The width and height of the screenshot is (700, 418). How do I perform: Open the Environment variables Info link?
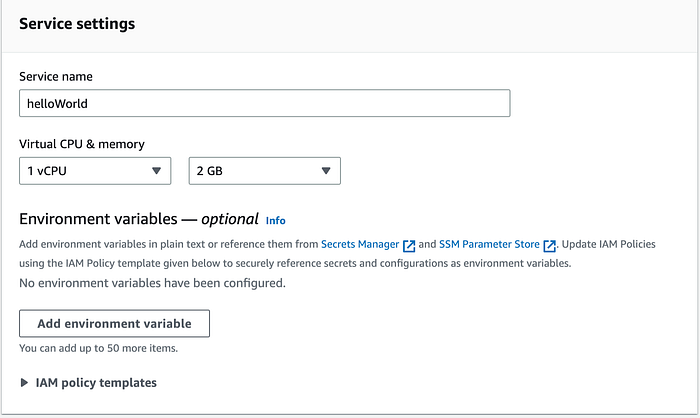point(275,221)
